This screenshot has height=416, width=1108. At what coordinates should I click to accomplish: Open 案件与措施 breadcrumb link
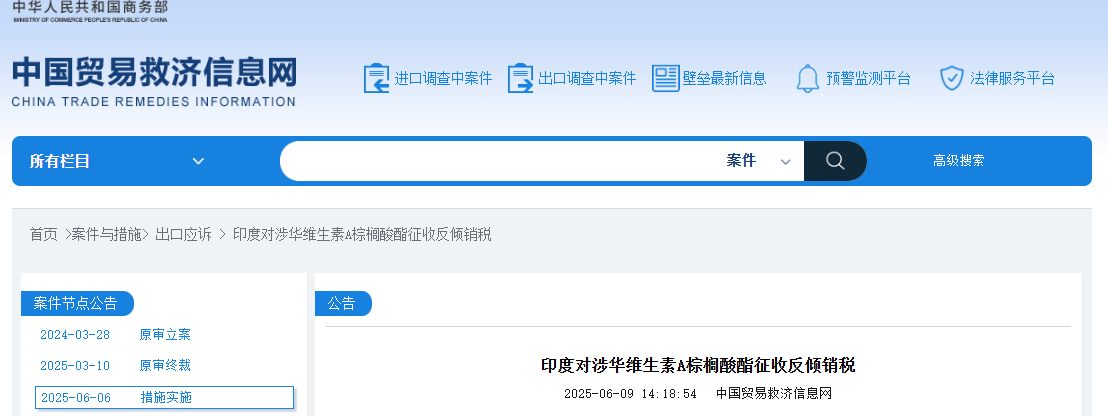(109, 234)
